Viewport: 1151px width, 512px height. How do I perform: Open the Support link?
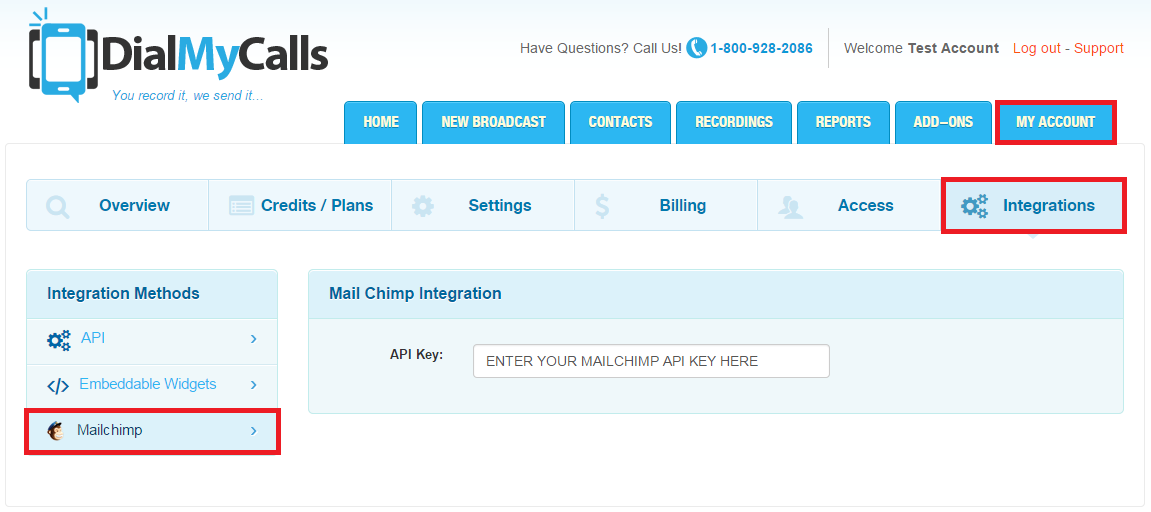tap(1099, 48)
